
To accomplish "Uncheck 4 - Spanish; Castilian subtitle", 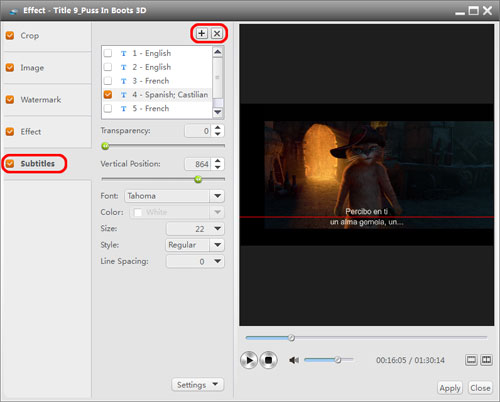I will (x=108, y=95).
